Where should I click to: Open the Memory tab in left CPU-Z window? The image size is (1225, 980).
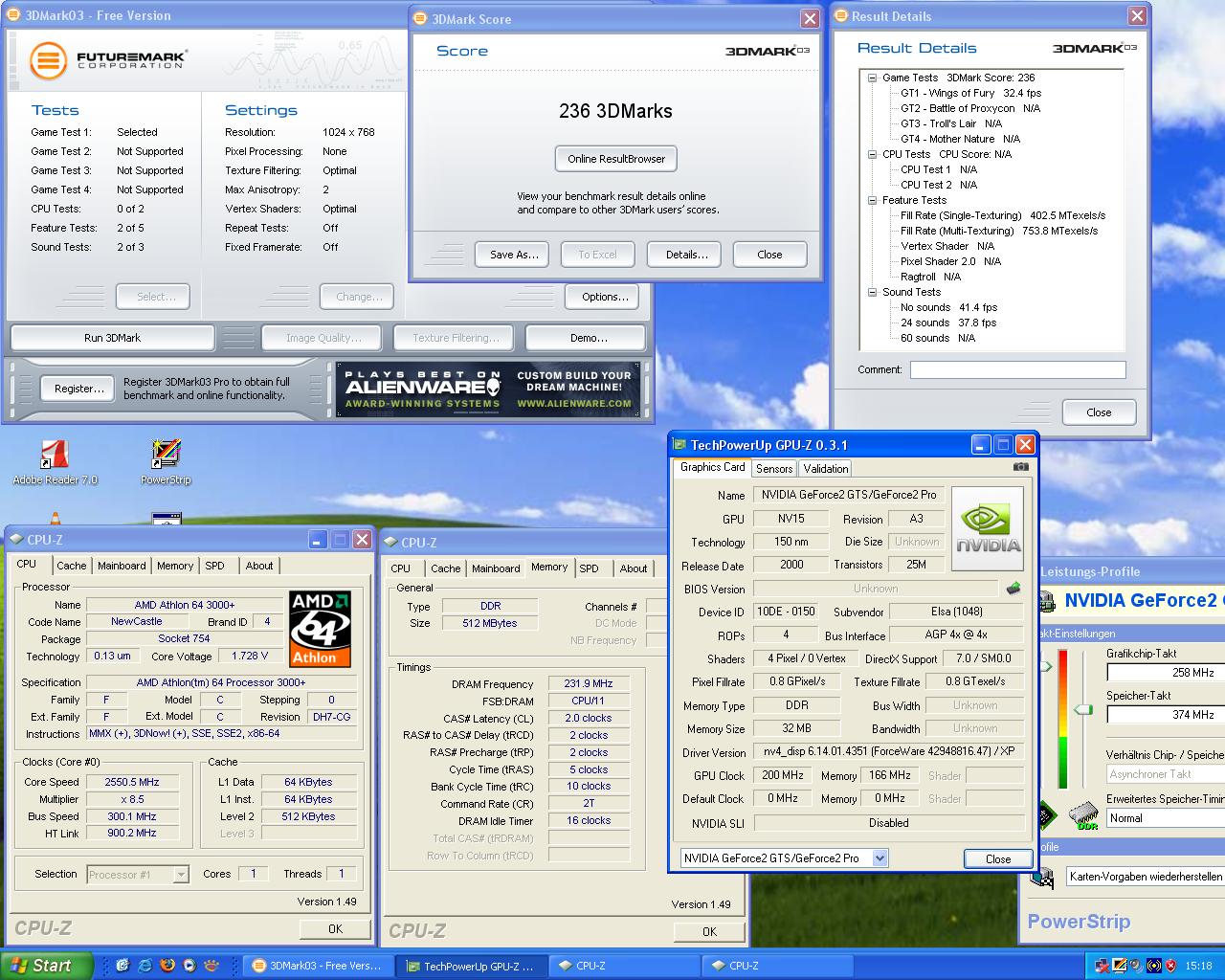click(175, 566)
